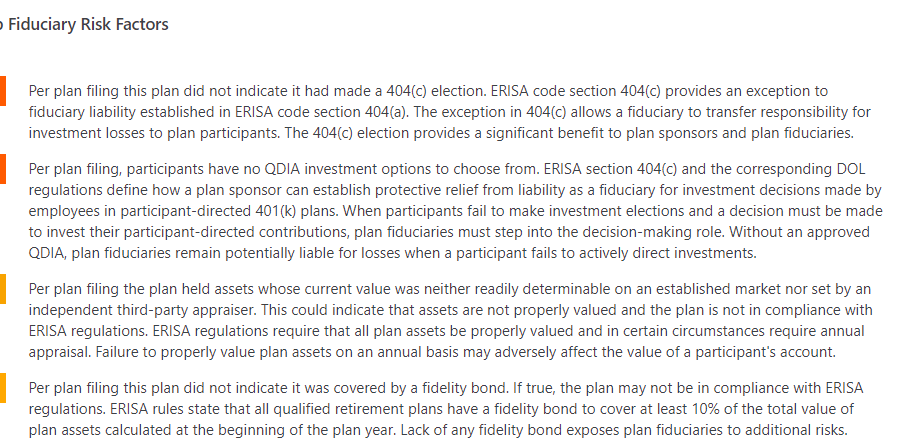Click the orange bar beside the QDIA paragraph
The image size is (900, 443).
click(2, 167)
